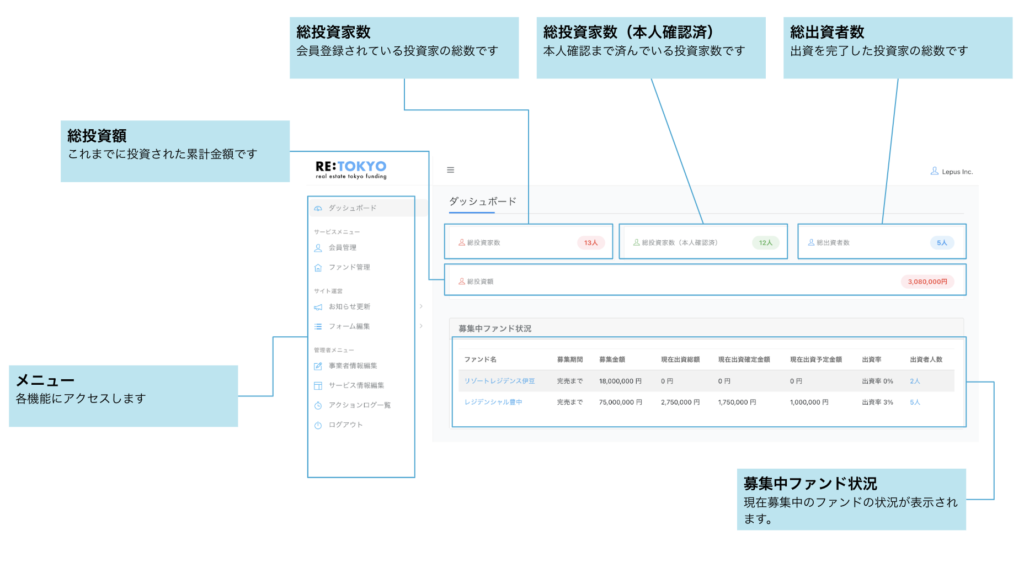Click the お知らせ更新 megaphone icon

(318, 306)
